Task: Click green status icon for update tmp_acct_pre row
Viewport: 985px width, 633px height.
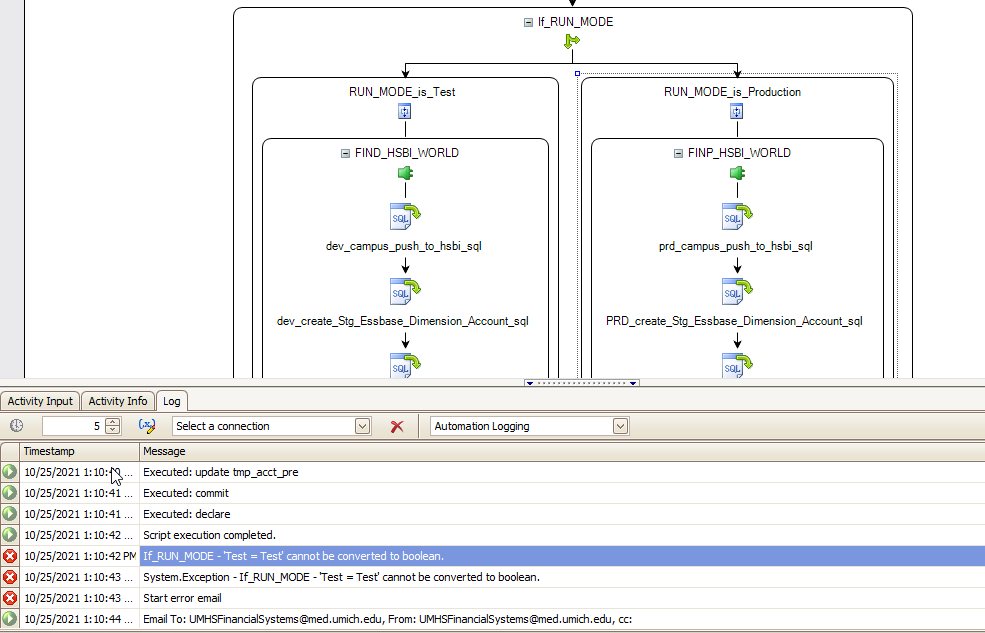Action: (x=9, y=472)
